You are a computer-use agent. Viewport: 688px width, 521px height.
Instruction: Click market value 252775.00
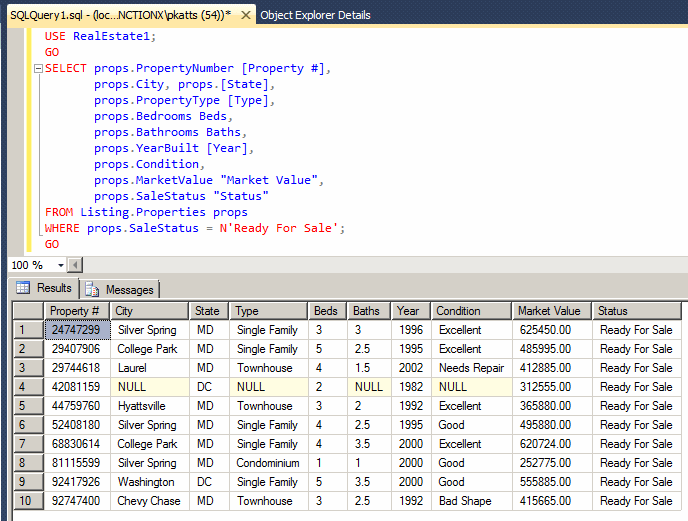(x=552, y=463)
